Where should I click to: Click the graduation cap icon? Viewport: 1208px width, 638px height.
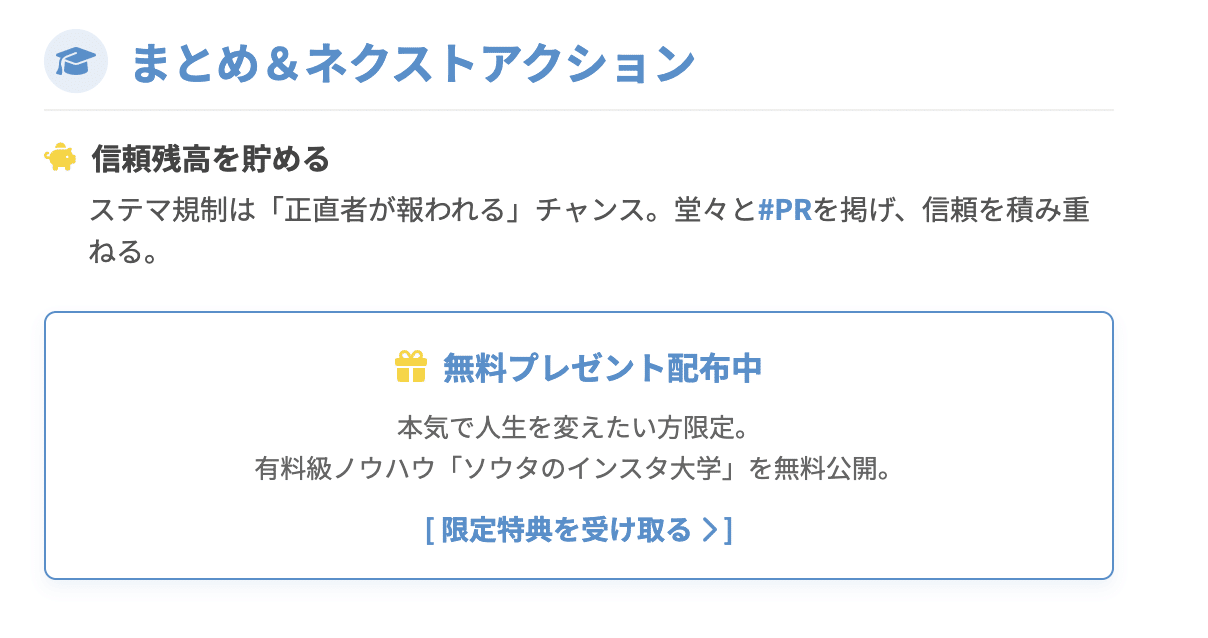[76, 62]
